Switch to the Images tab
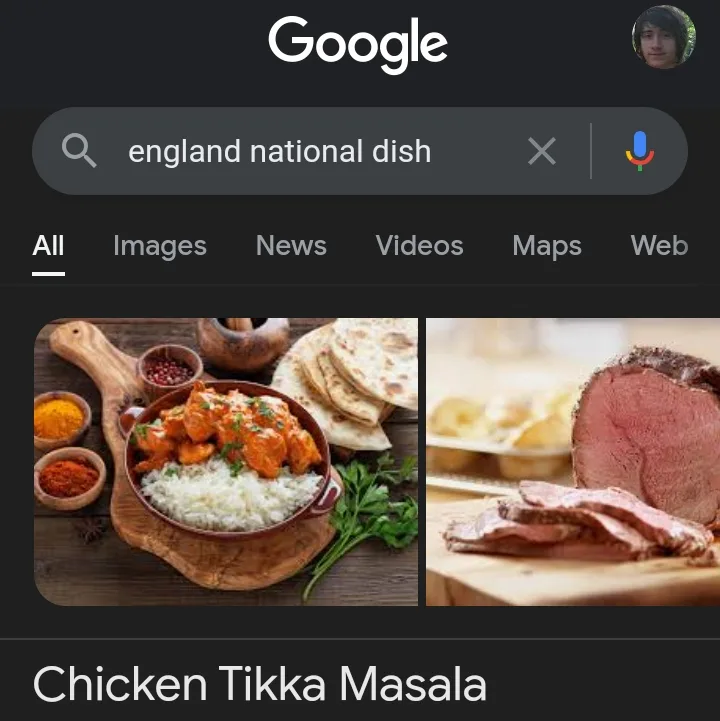The width and height of the screenshot is (720, 721). 160,246
